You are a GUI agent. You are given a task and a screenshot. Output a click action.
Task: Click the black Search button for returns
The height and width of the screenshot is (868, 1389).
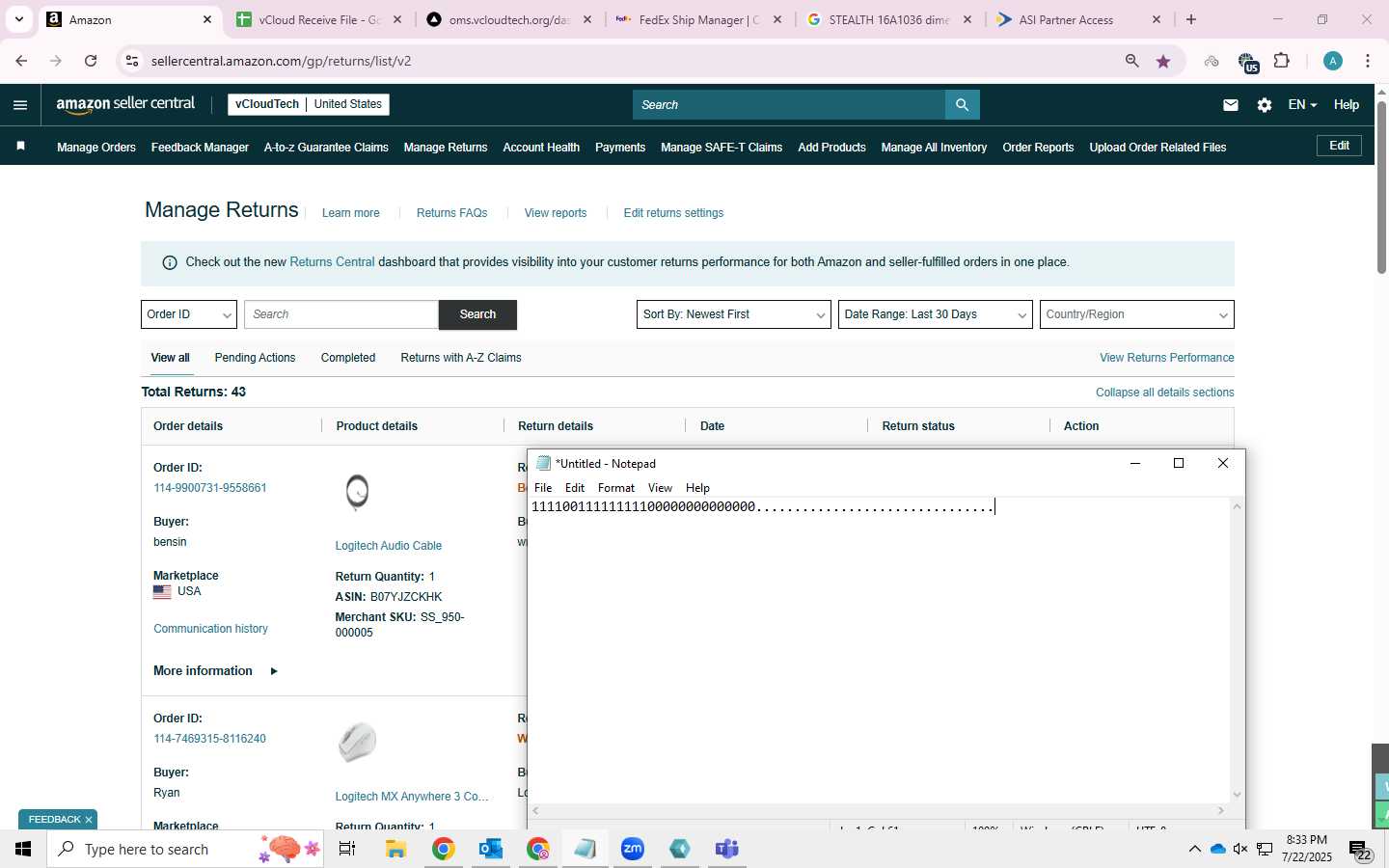tap(477, 314)
